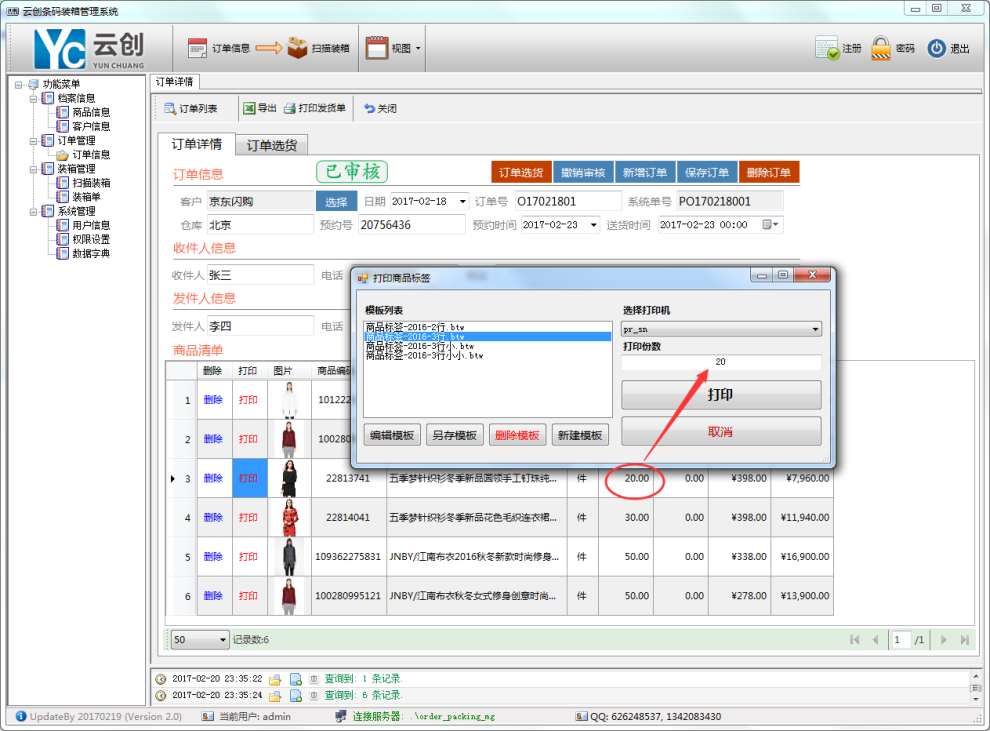This screenshot has height=731, width=990.
Task: Click the 退出 power icon
Action: coord(936,48)
